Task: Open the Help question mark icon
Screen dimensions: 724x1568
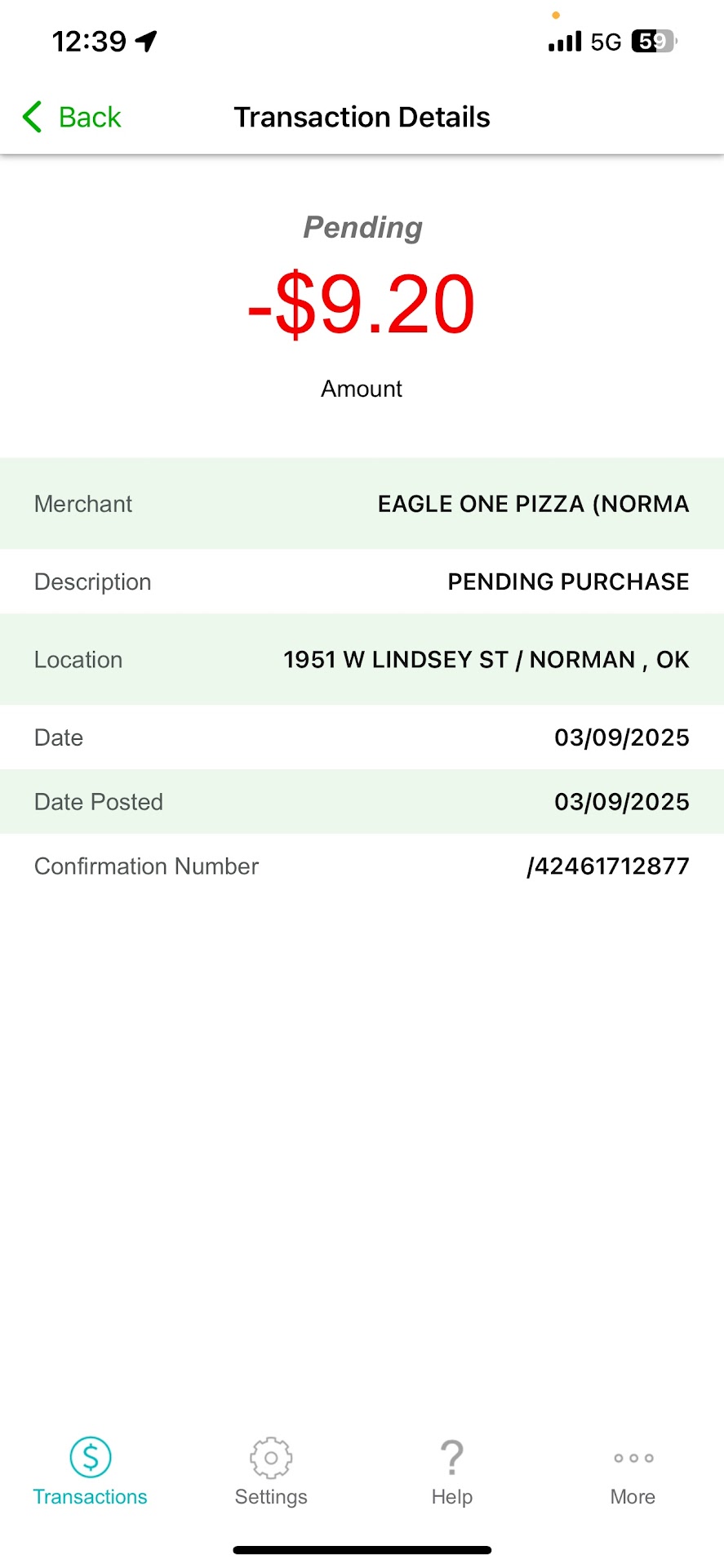Action: 451,1457
